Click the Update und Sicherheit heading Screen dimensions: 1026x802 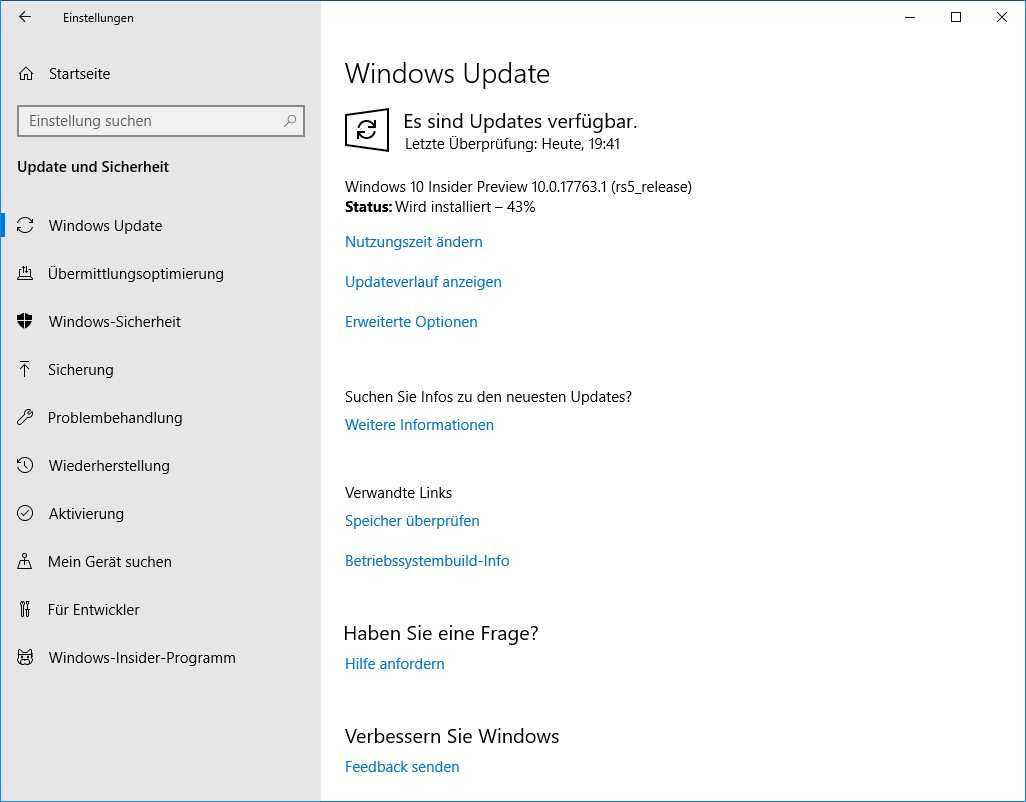click(93, 167)
